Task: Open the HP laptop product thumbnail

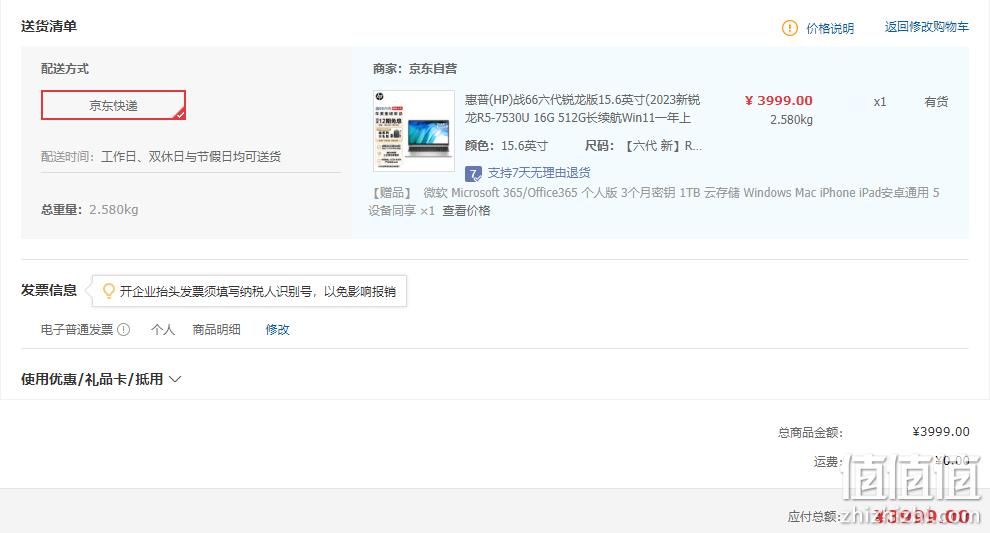Action: (414, 131)
